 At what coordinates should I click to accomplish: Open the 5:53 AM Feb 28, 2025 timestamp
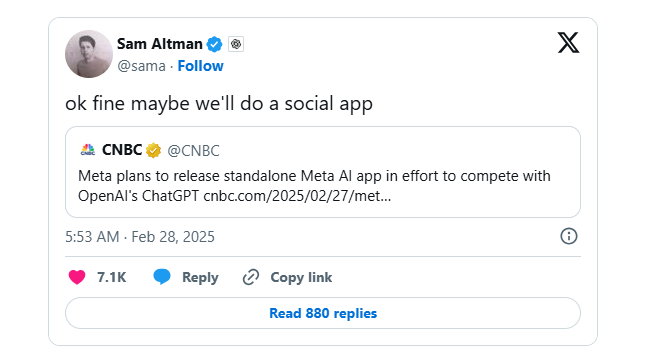click(140, 237)
